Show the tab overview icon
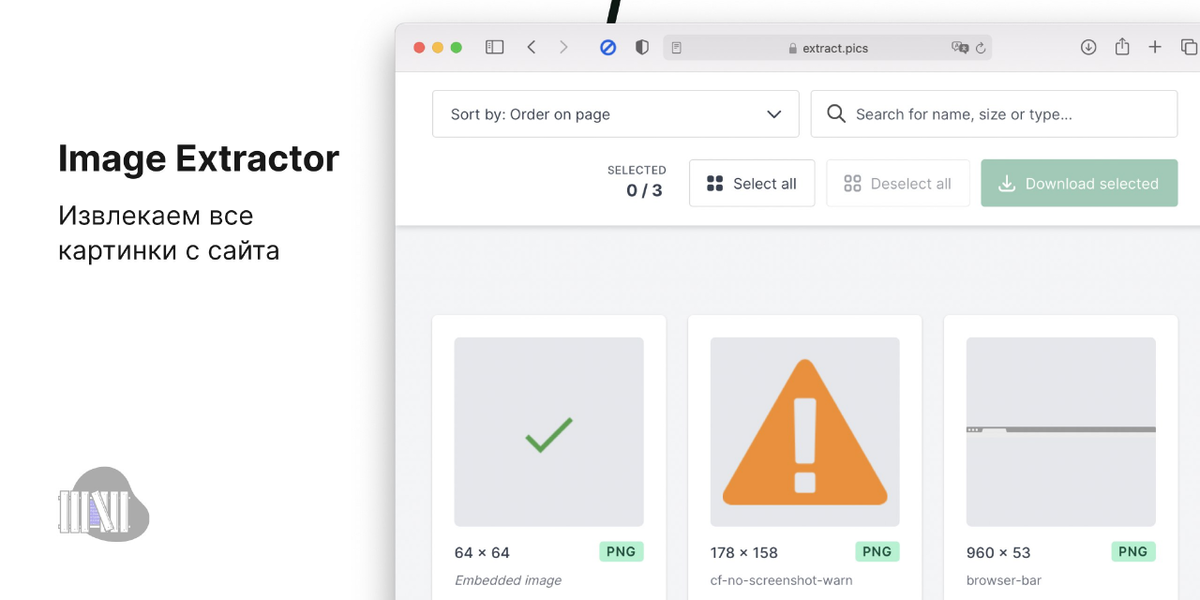The width and height of the screenshot is (1200, 600). click(x=1189, y=47)
